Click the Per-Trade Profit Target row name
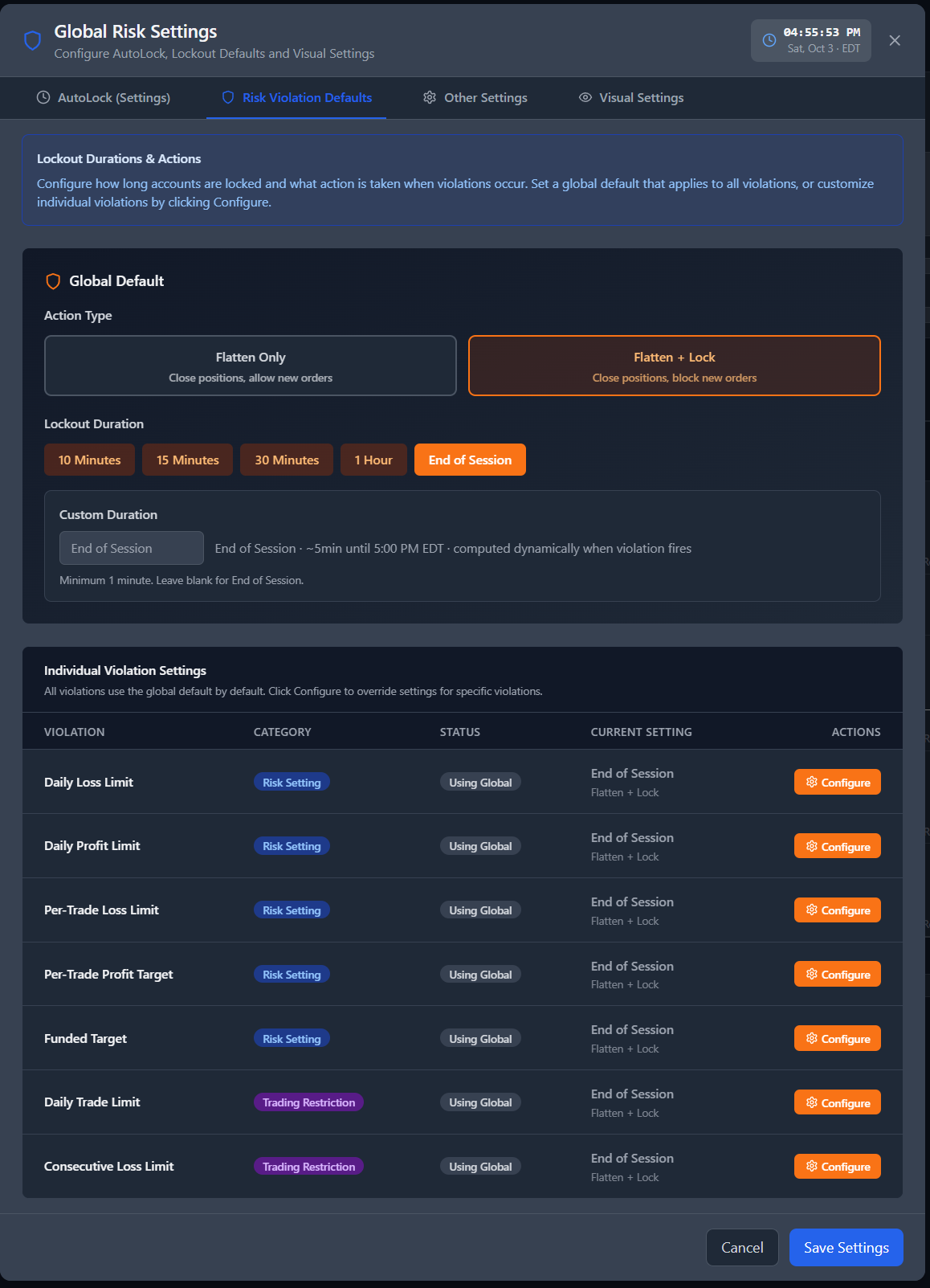930x1288 pixels. coord(108,974)
